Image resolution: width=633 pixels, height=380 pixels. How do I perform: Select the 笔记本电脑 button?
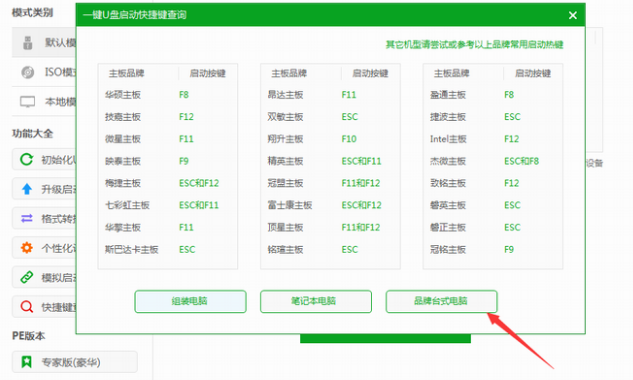tap(316, 301)
